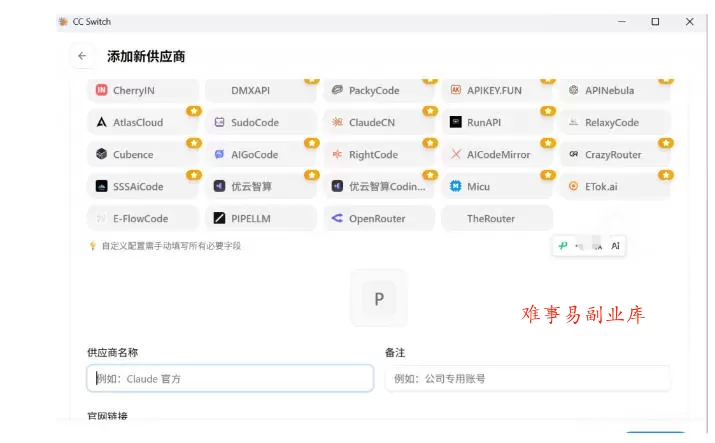This screenshot has height=443, width=715.
Task: Pick ClaudeCN provider preset
Action: tap(379, 122)
